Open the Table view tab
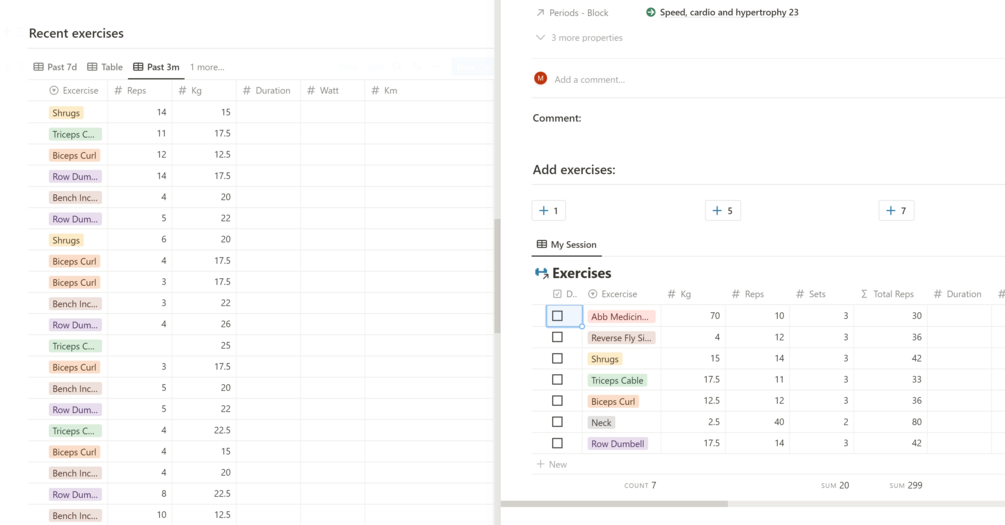The width and height of the screenshot is (1005, 525). (x=105, y=67)
